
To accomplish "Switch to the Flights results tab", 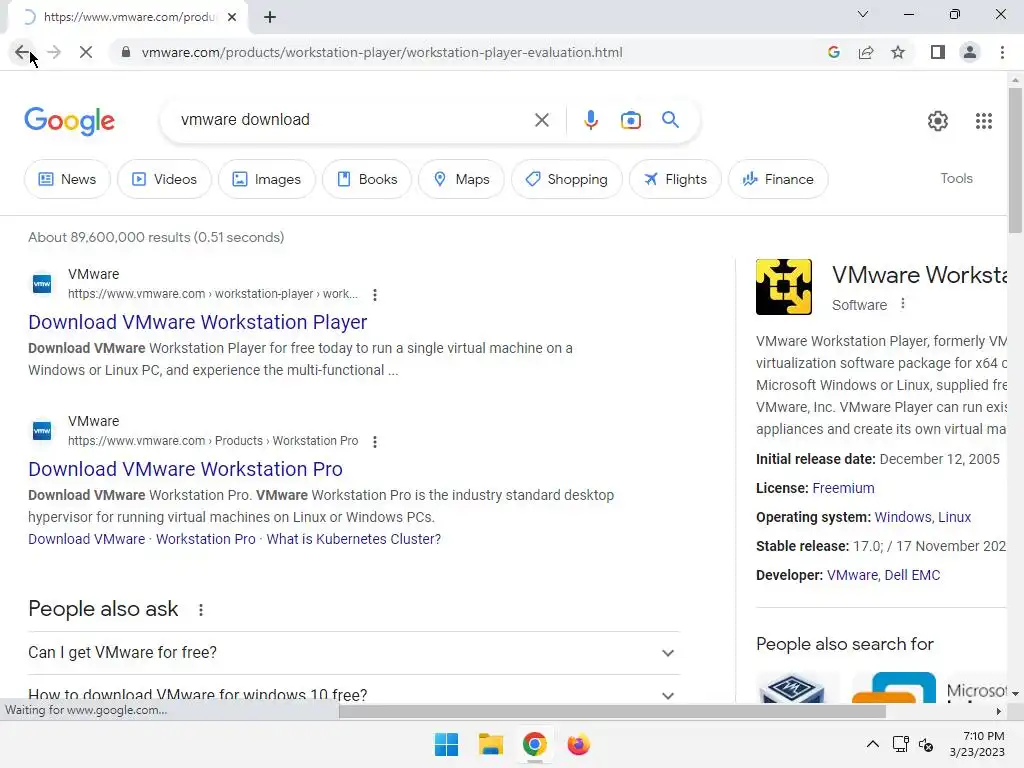I will [x=675, y=179].
